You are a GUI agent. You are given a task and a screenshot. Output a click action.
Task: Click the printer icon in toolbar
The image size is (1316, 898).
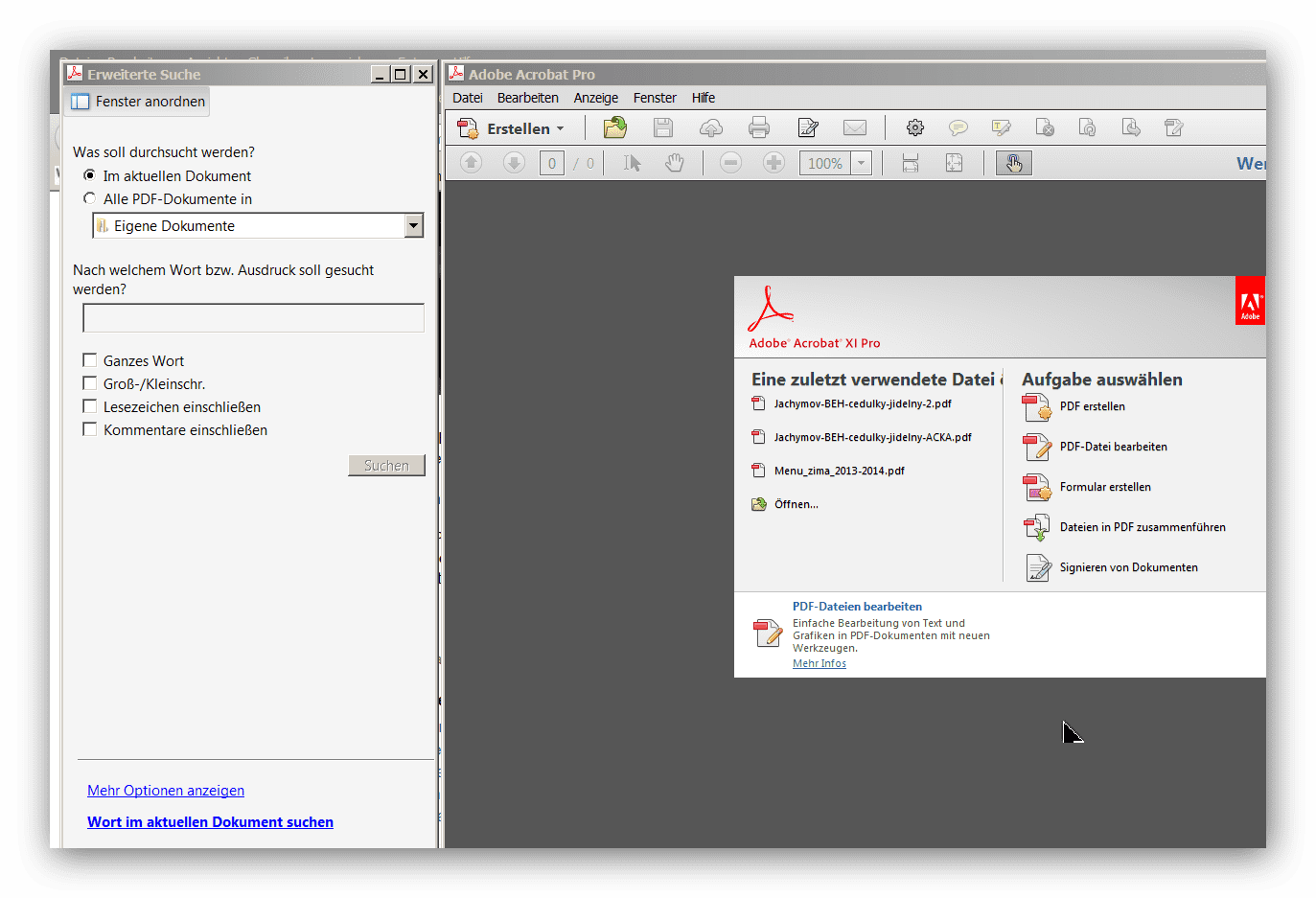click(759, 127)
